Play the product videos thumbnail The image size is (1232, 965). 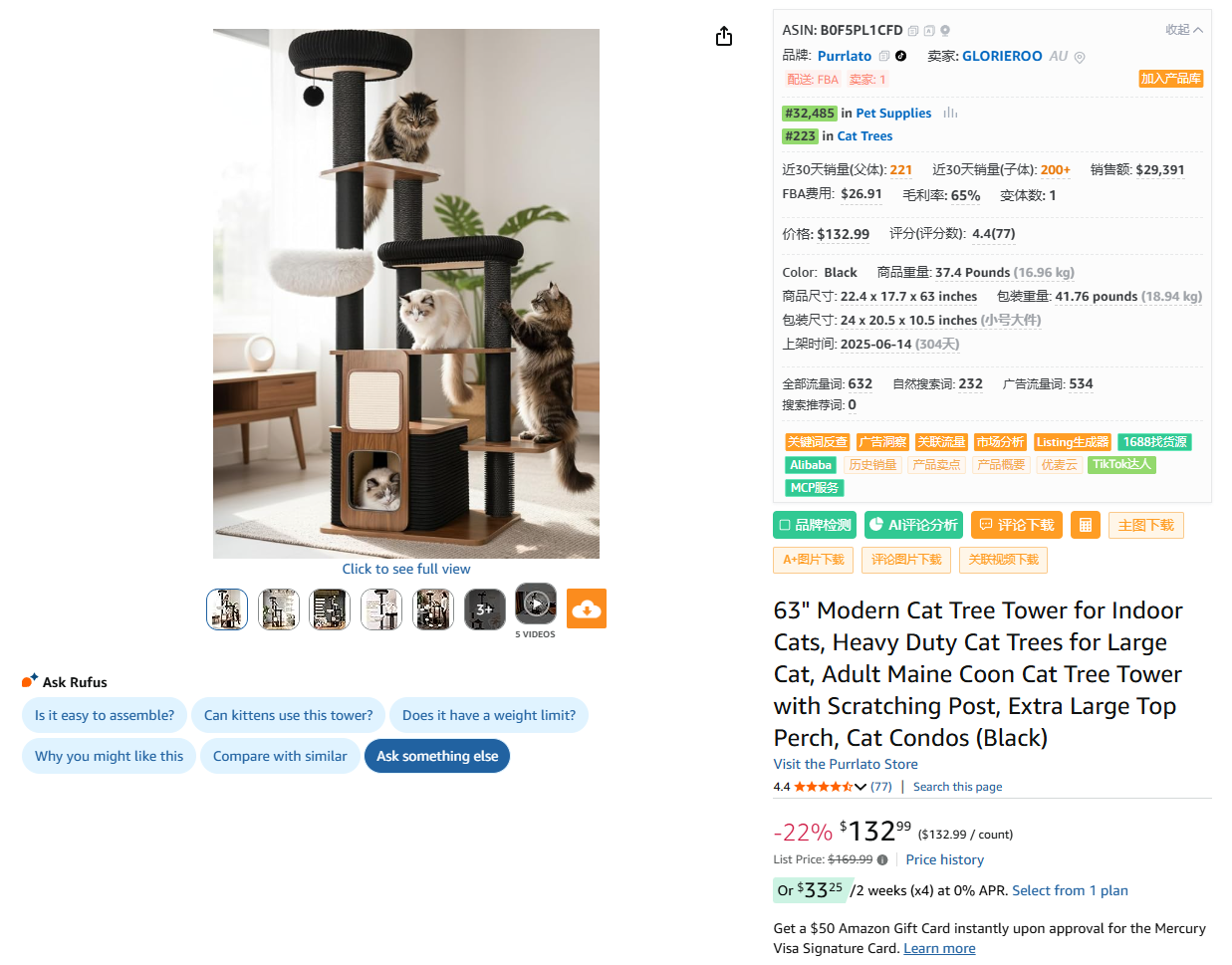536,604
